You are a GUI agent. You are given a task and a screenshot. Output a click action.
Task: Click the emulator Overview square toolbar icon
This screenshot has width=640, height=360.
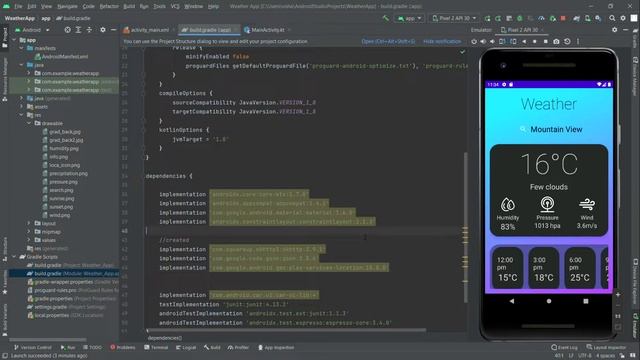546,42
